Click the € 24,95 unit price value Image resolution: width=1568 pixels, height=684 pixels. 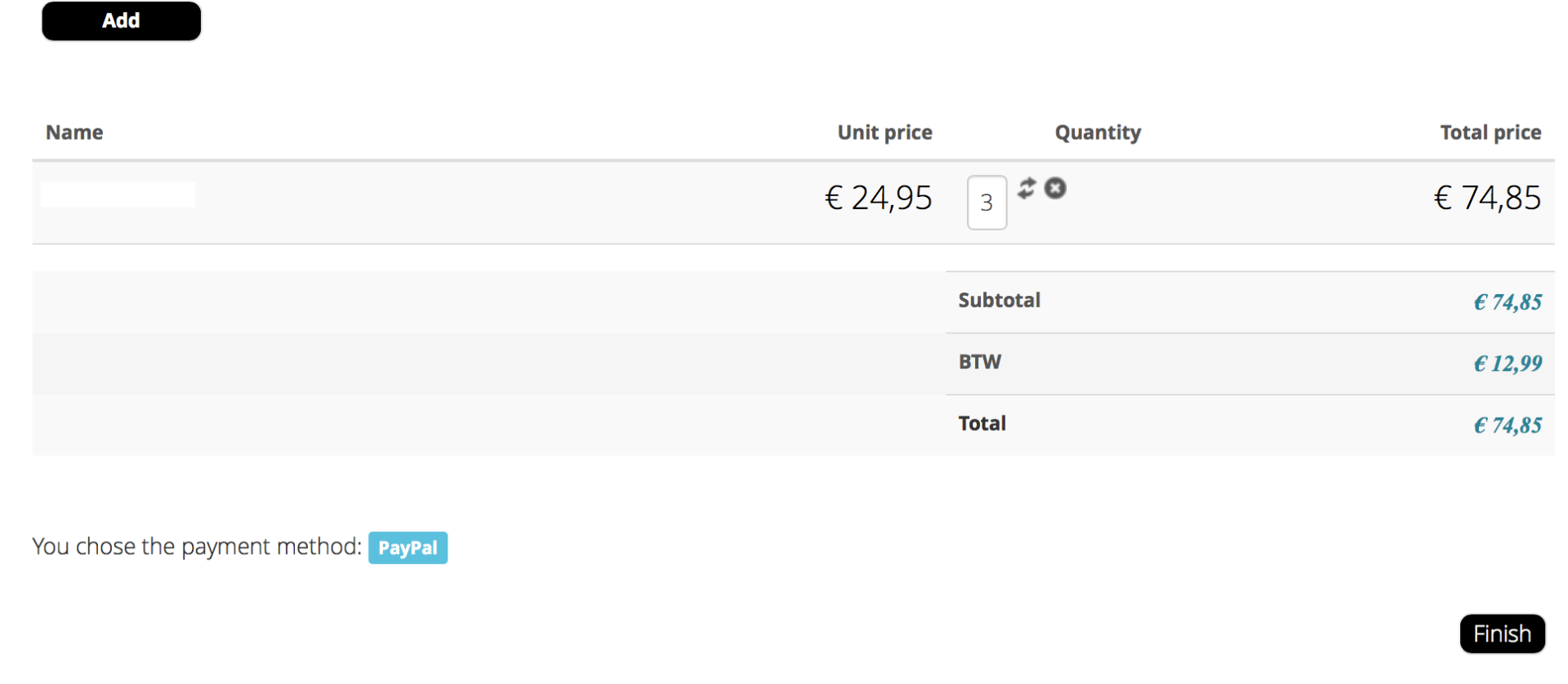coord(878,198)
